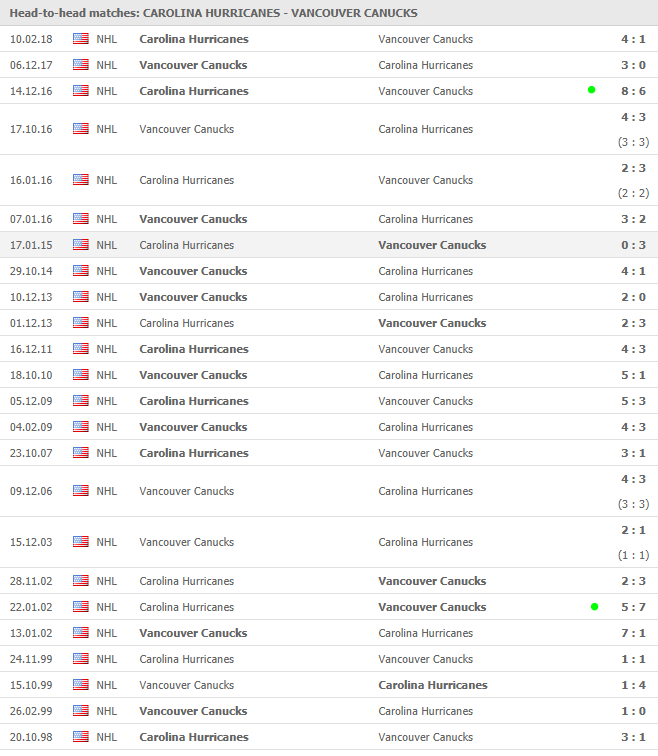Click the flag icon in the 26.02.99 row
This screenshot has width=658, height=756.
click(81, 711)
